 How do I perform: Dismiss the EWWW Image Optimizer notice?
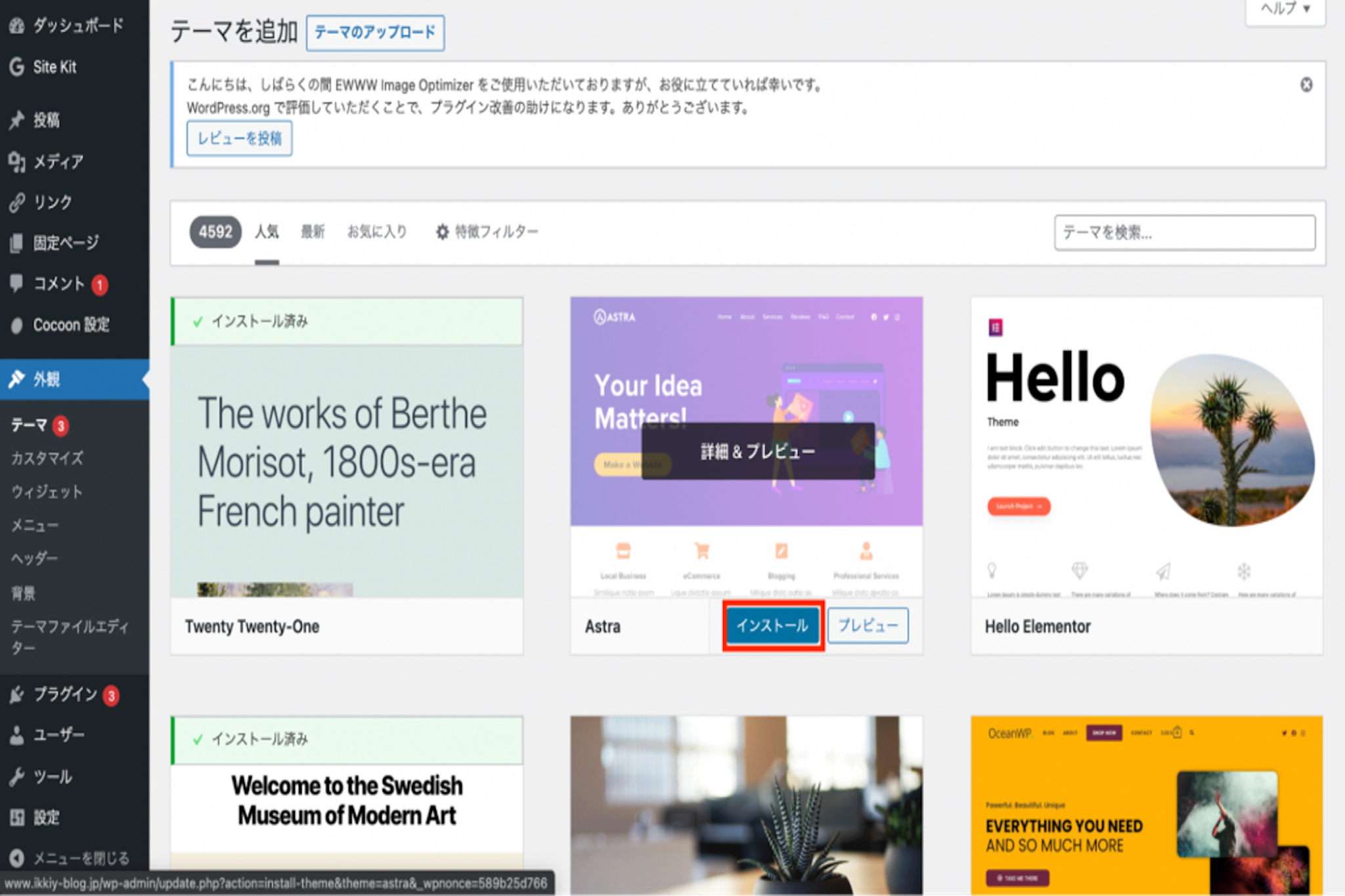coord(1306,85)
